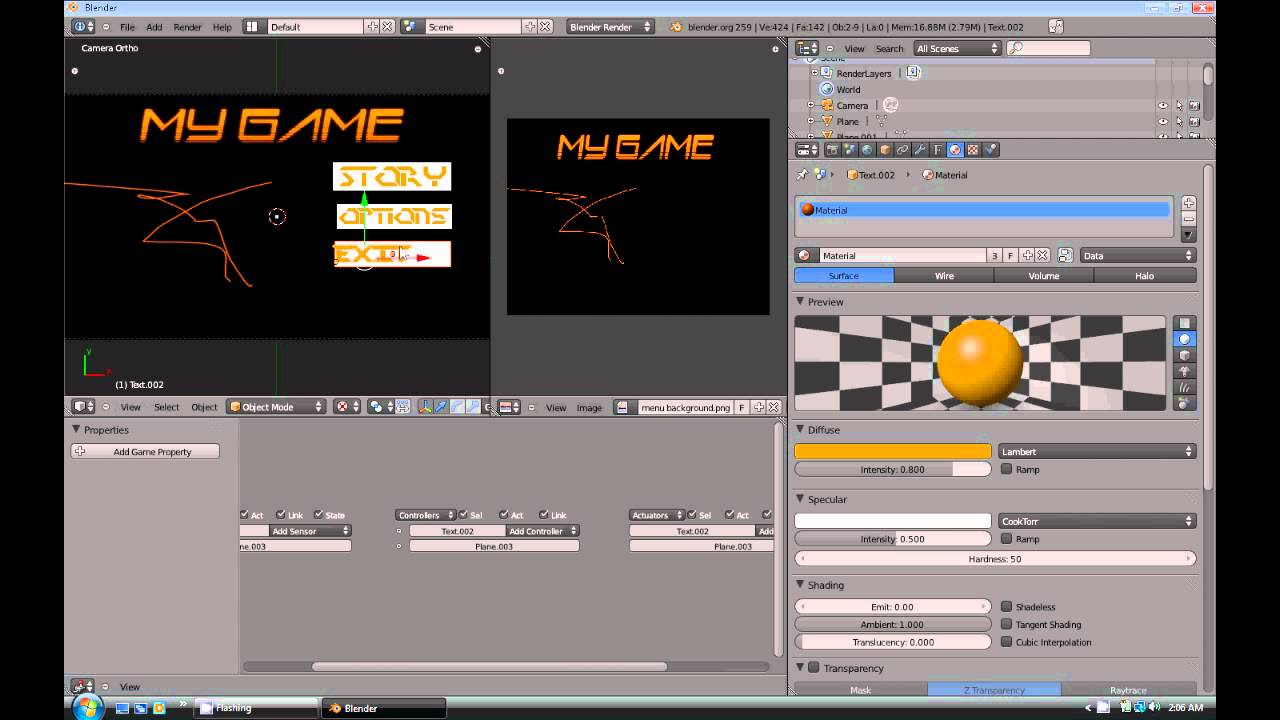Switch to the Volume material type tab
The height and width of the screenshot is (720, 1280).
[1044, 276]
